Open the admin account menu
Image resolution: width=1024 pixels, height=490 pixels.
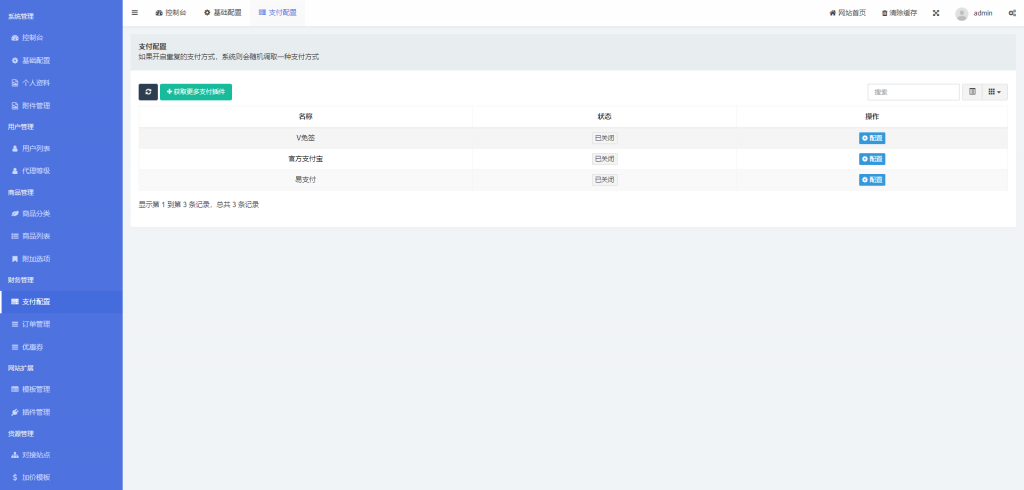pyautogui.click(x=974, y=13)
